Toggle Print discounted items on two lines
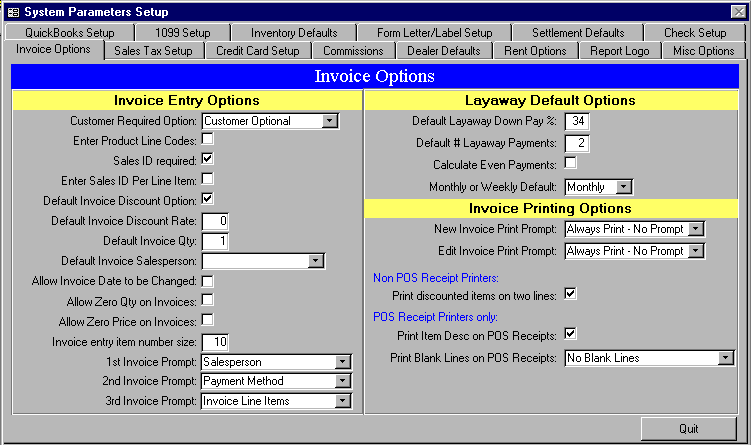This screenshot has height=445, width=751. 571,293
